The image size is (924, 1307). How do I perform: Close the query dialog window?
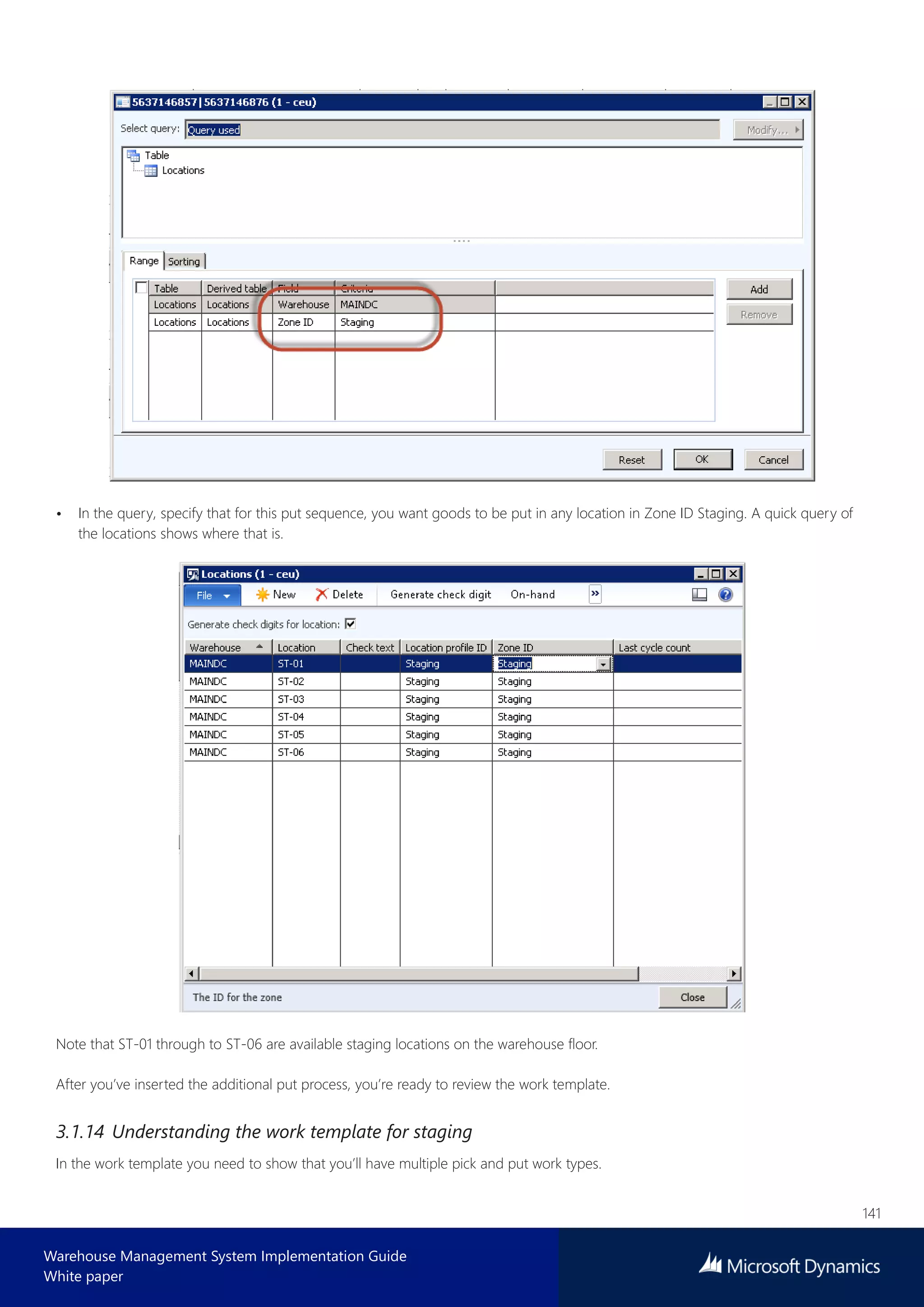(802, 102)
